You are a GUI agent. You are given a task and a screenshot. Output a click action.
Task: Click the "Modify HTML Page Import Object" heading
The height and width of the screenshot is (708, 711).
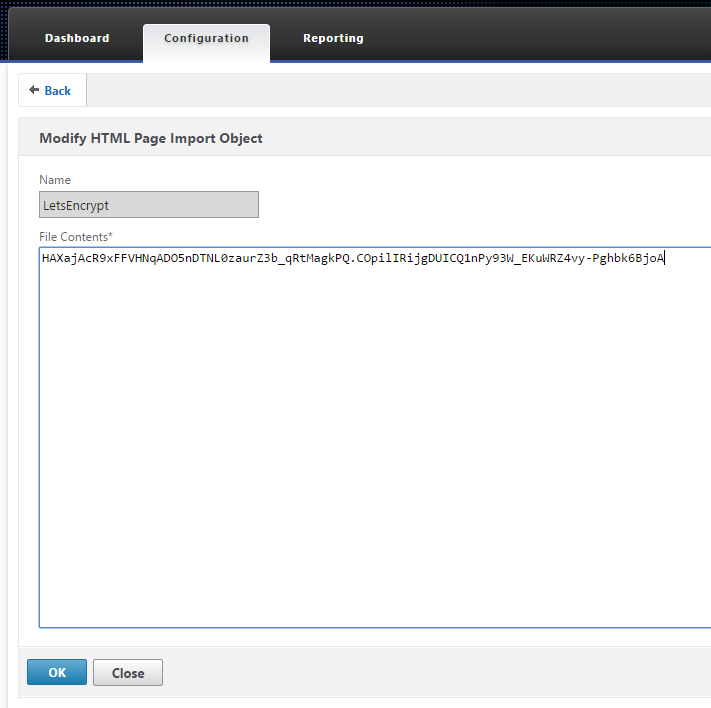(x=151, y=138)
